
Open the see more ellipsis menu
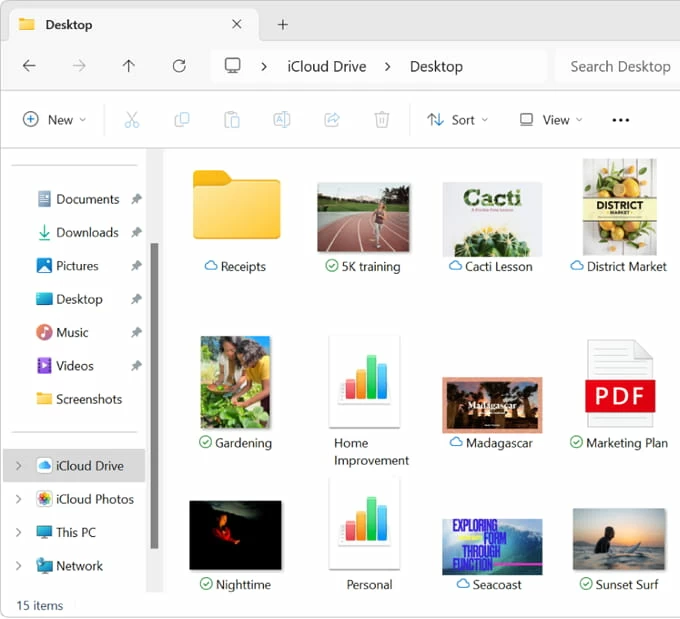[x=620, y=120]
